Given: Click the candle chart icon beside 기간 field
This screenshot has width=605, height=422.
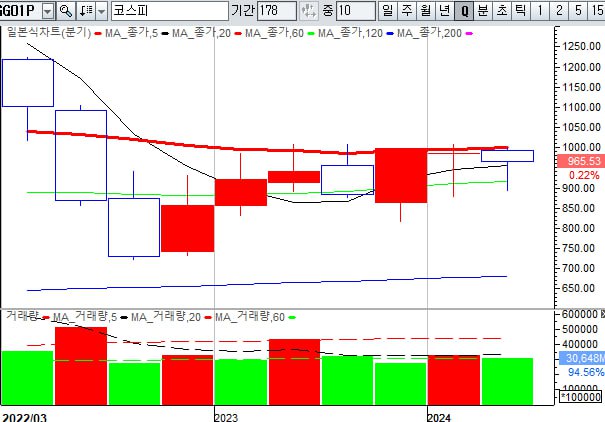Looking at the screenshot, I should click(x=309, y=11).
